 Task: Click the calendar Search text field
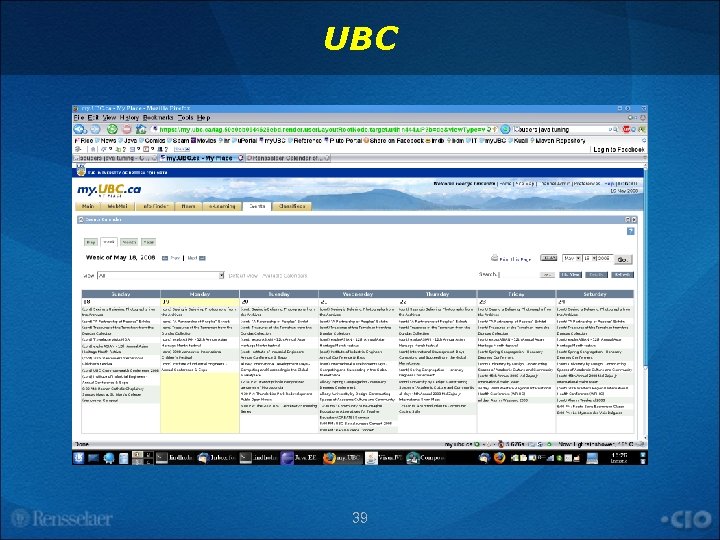[519, 275]
